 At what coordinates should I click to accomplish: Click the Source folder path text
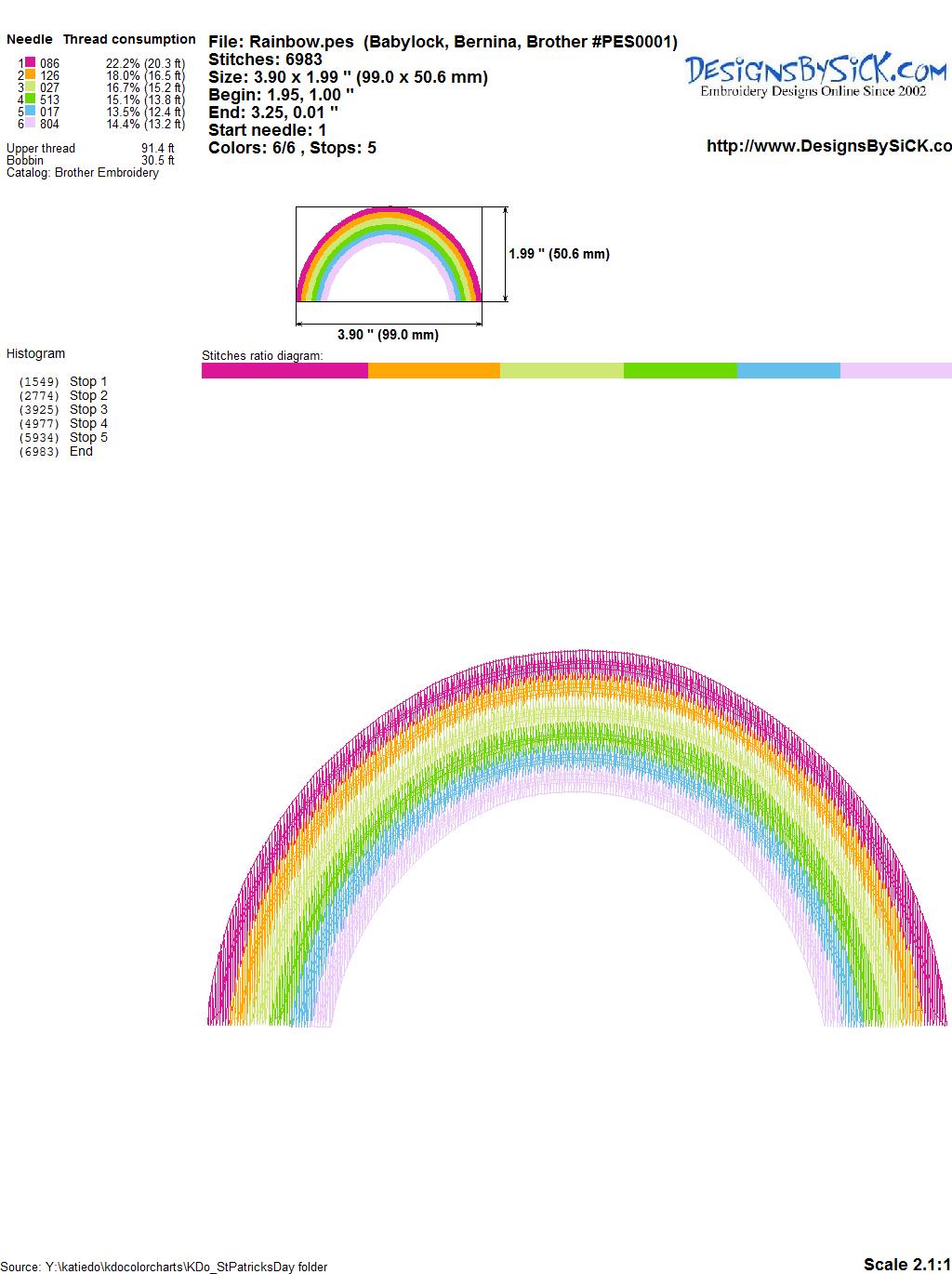(165, 1267)
